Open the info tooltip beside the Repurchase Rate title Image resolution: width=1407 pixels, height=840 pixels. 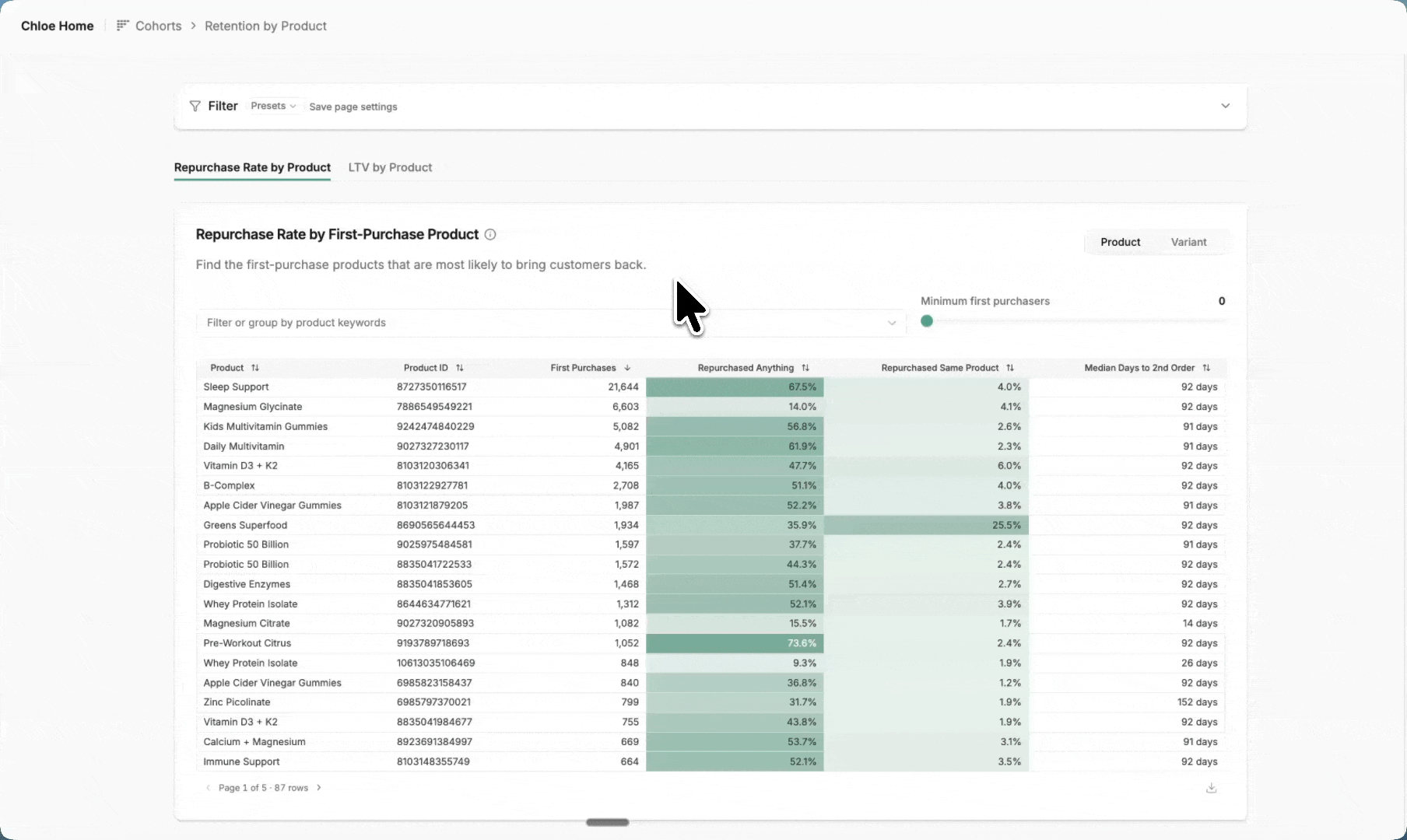pyautogui.click(x=490, y=234)
